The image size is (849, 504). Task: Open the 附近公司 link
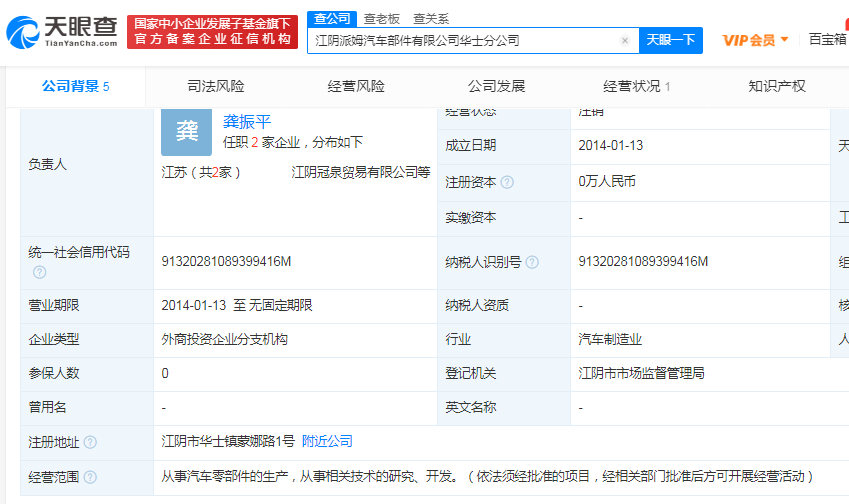point(327,441)
